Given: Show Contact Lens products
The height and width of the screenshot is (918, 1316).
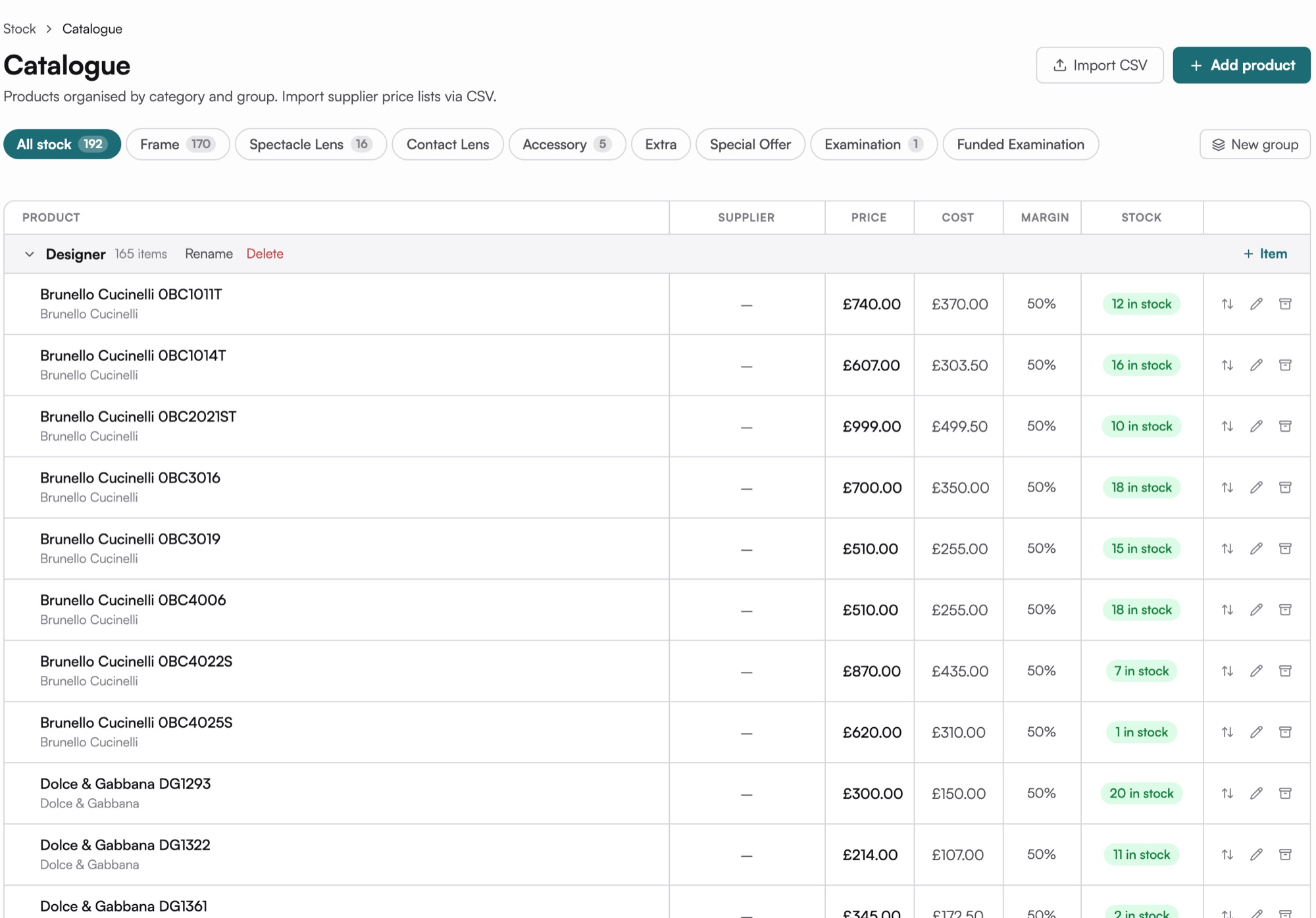Looking at the screenshot, I should click(447, 144).
